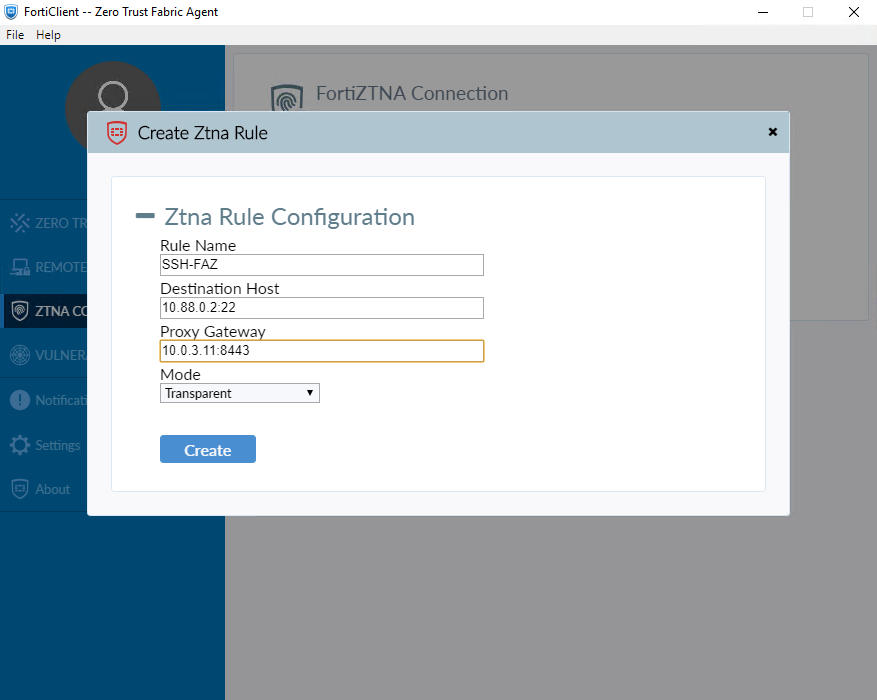Open the Help menu
The height and width of the screenshot is (700, 877).
coord(48,35)
